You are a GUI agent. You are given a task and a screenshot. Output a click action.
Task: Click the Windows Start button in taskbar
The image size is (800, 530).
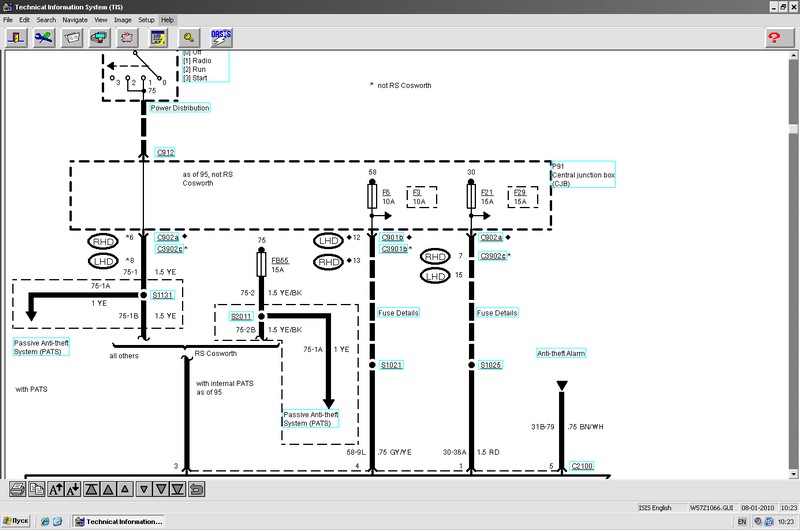click(x=19, y=522)
